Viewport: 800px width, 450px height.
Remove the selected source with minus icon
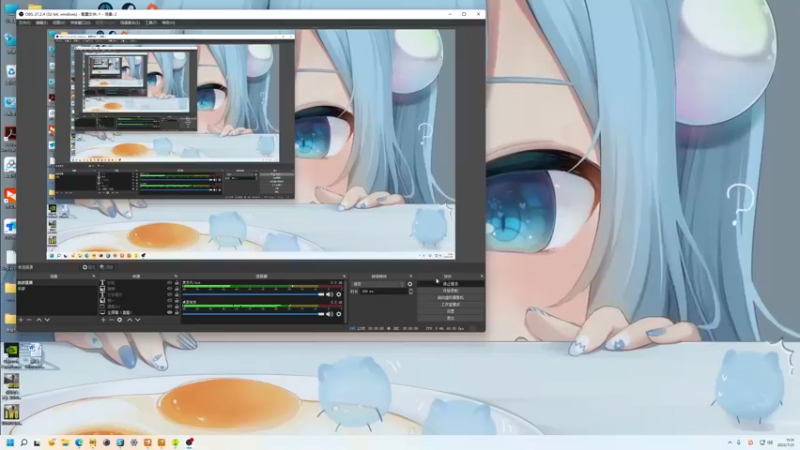point(111,320)
